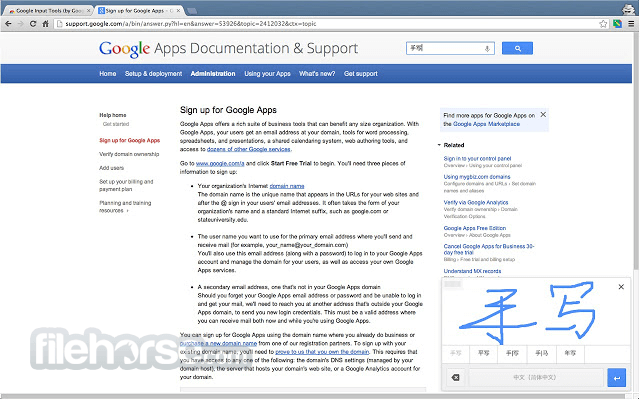Reload the page with the refresh icon
The height and width of the screenshot is (400, 640).
[x=33, y=24]
